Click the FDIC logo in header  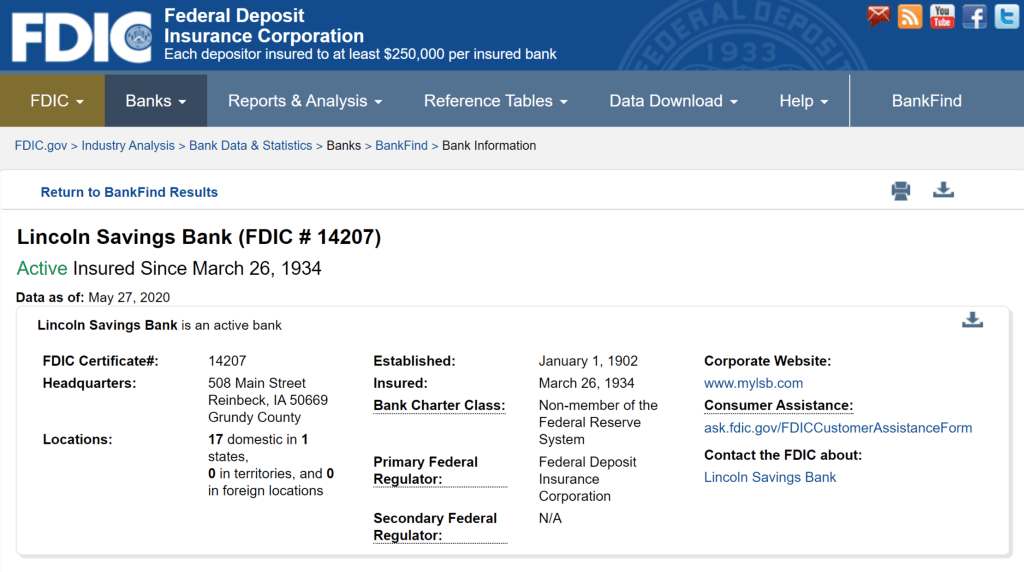tap(82, 37)
